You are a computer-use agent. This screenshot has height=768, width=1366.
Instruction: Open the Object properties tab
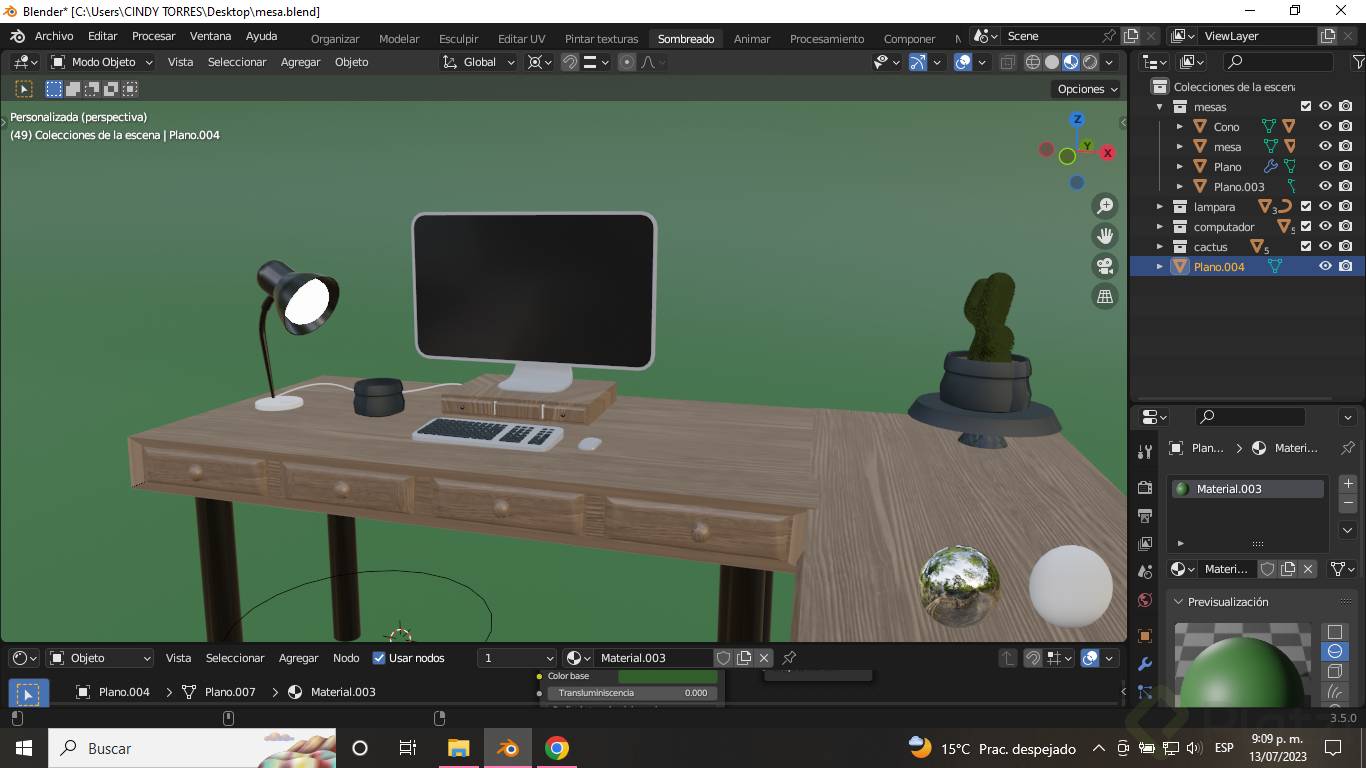(x=1145, y=636)
